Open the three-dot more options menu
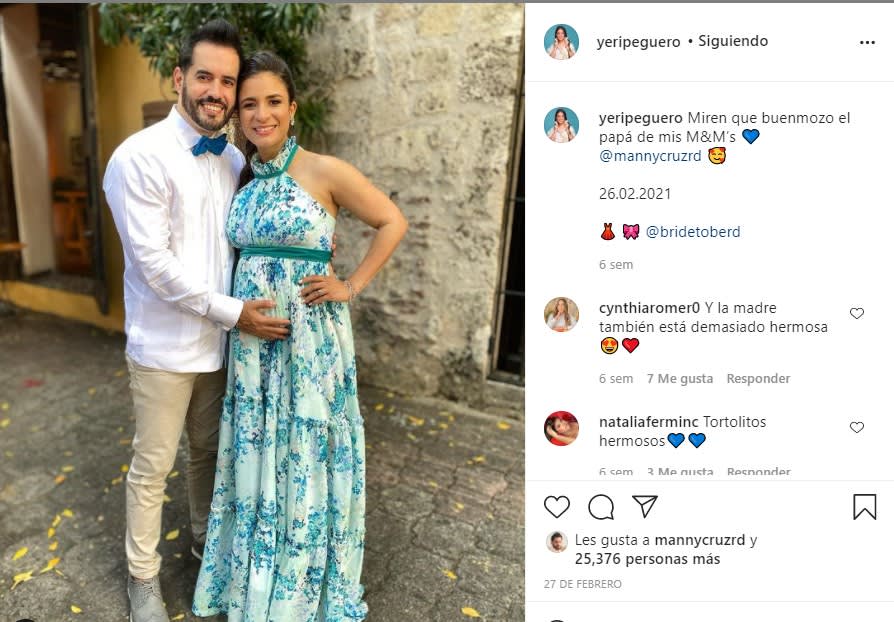Screen dimensions: 894x622 tap(867, 42)
